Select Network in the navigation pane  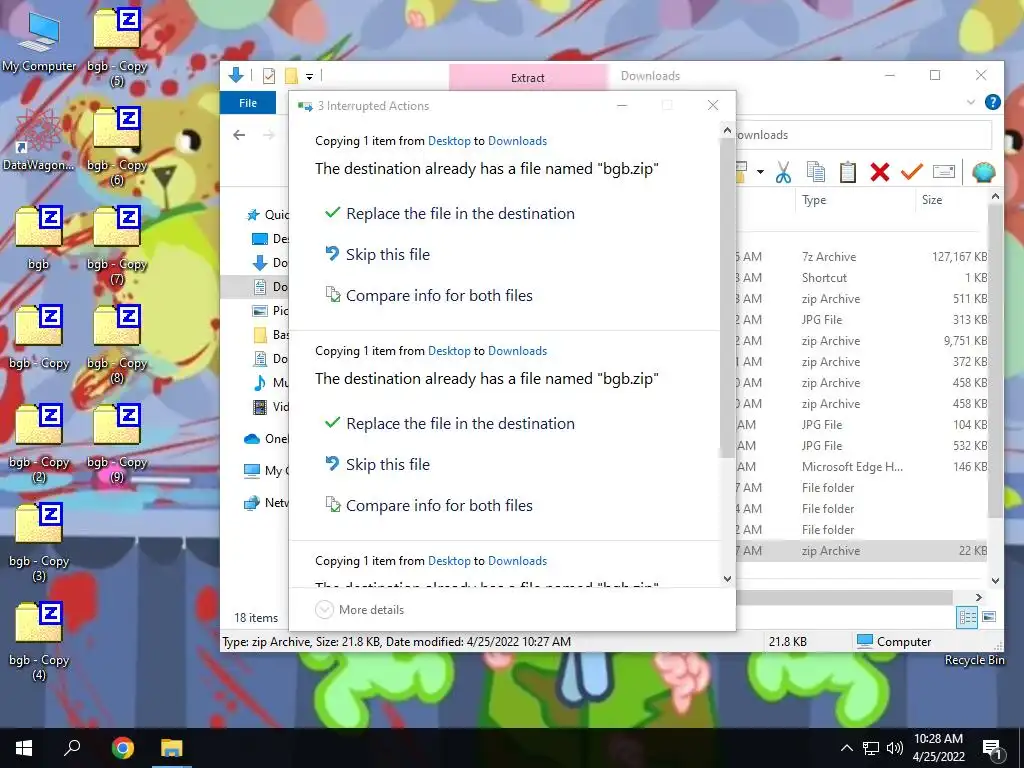pyautogui.click(x=266, y=503)
